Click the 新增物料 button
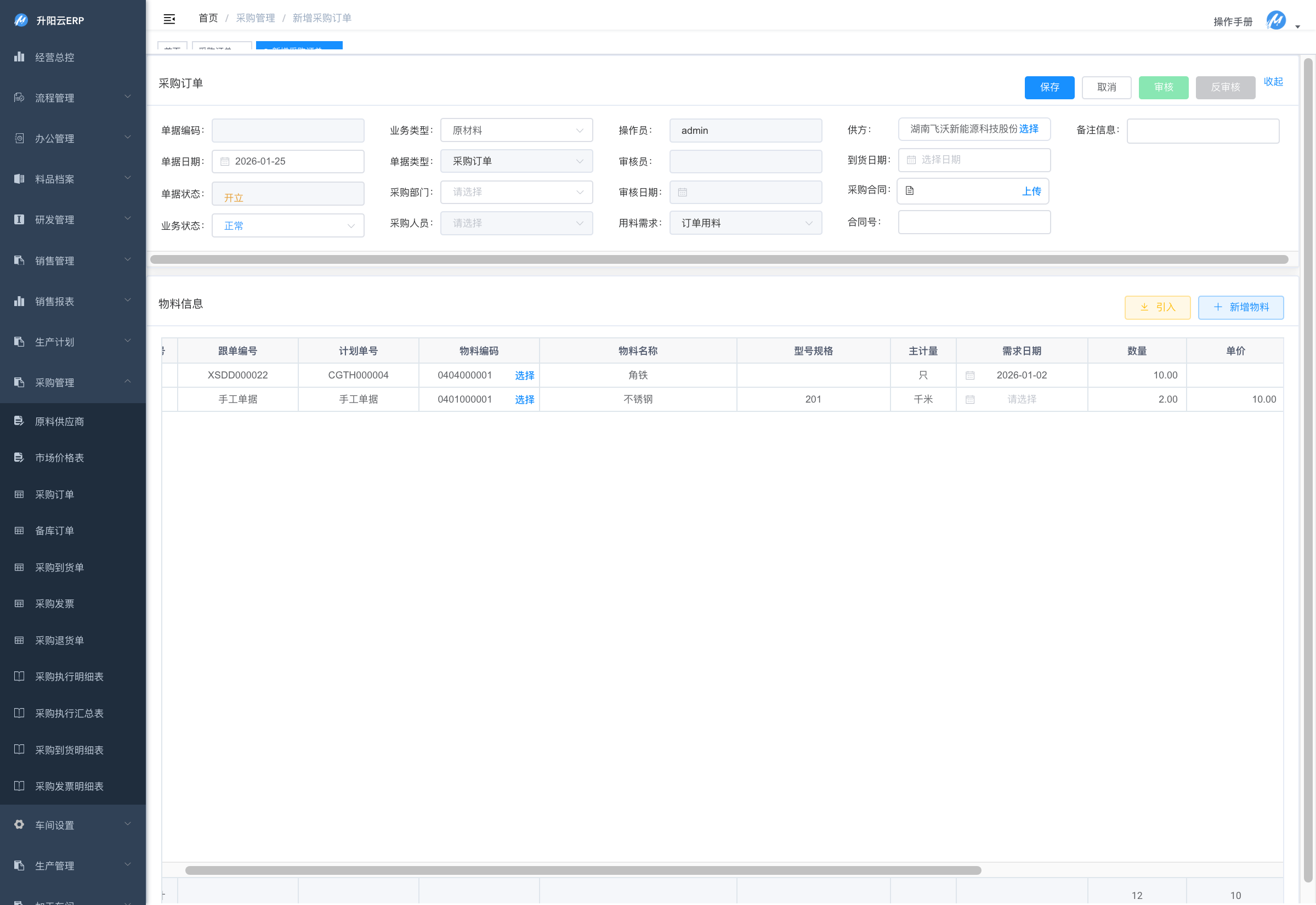Viewport: 1316px width, 905px height. click(x=1241, y=307)
